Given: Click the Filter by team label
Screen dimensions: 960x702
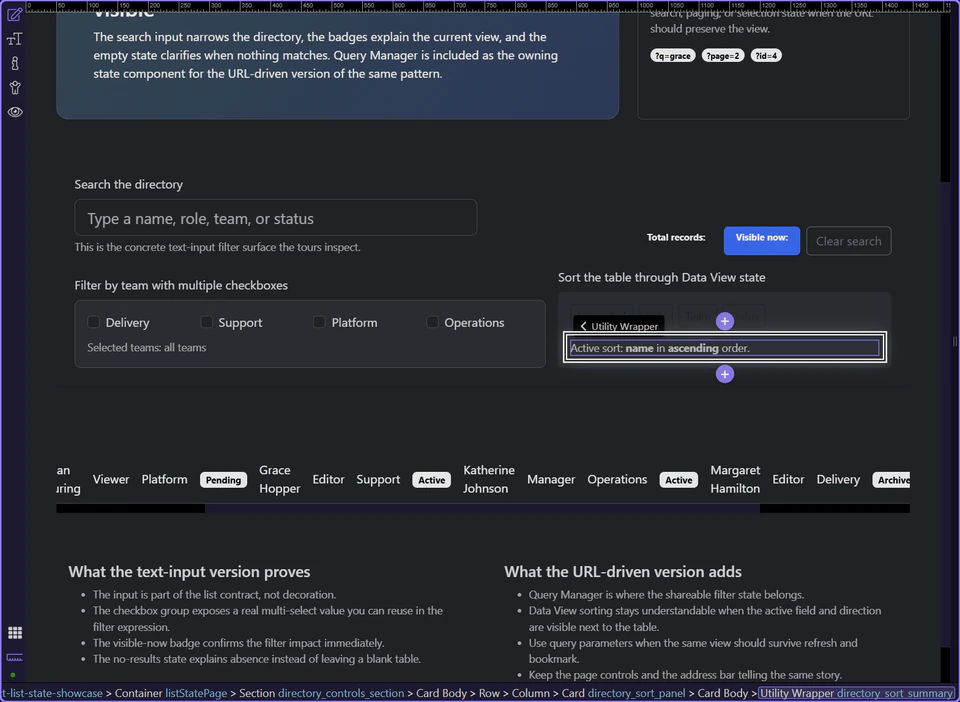Looking at the screenshot, I should tap(181, 285).
